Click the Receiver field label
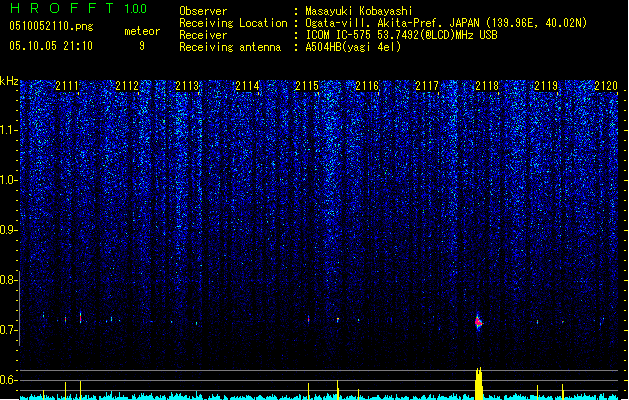This screenshot has height=400, width=629. click(203, 35)
